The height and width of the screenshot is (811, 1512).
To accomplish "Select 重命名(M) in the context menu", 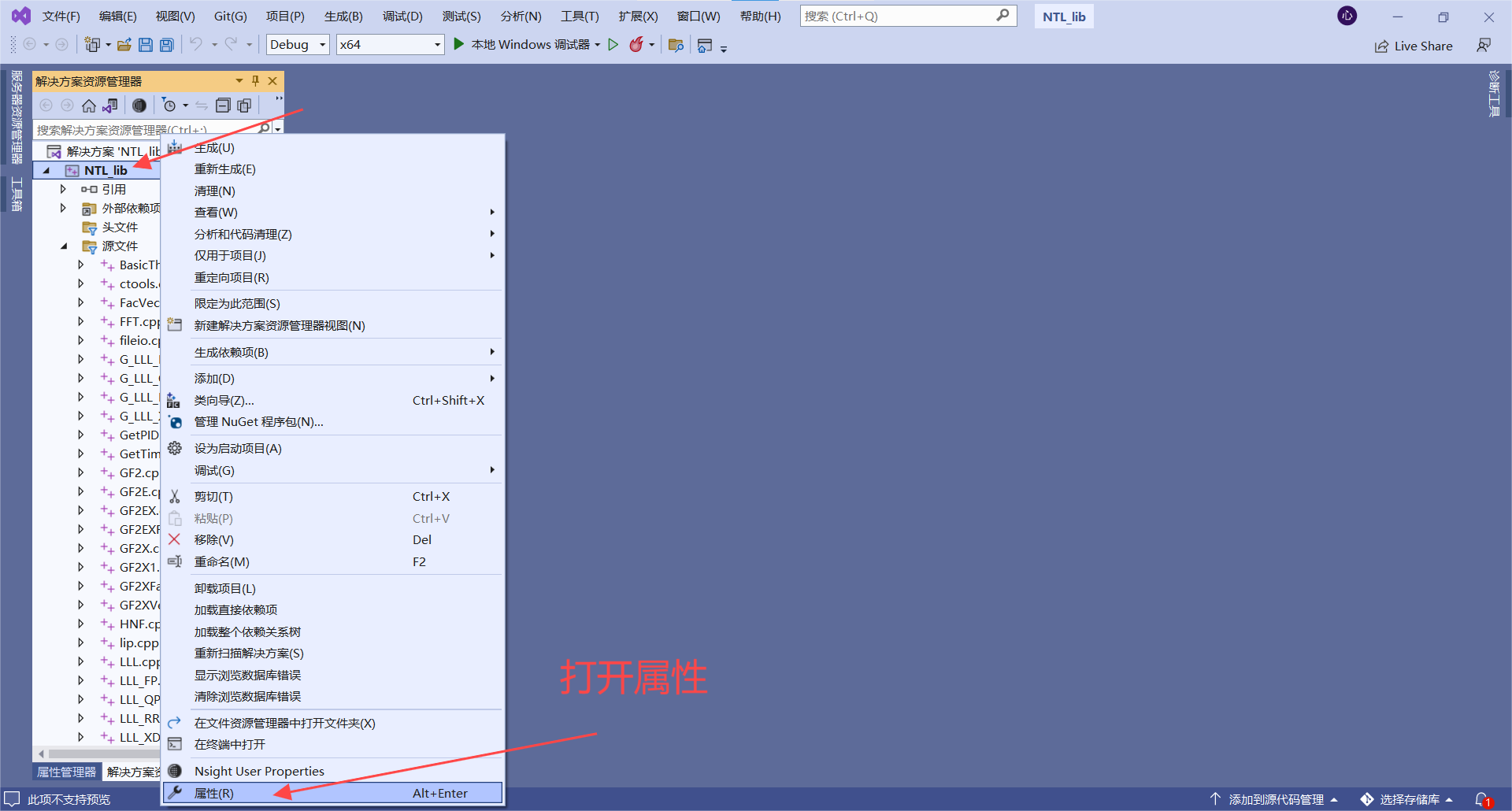I will tap(332, 562).
